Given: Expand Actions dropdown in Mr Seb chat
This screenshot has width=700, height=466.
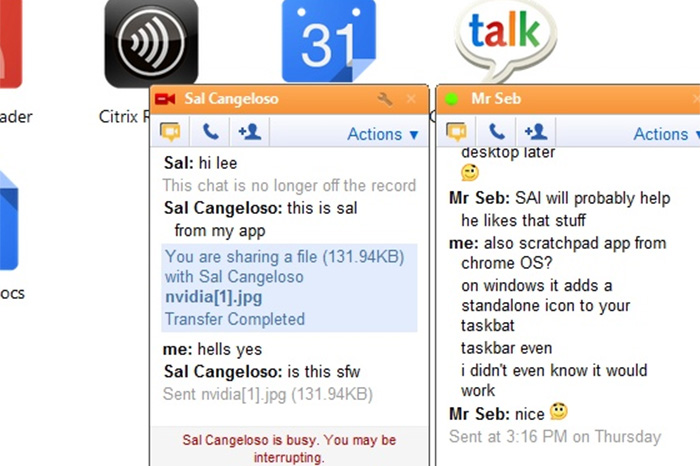Looking at the screenshot, I should 667,134.
